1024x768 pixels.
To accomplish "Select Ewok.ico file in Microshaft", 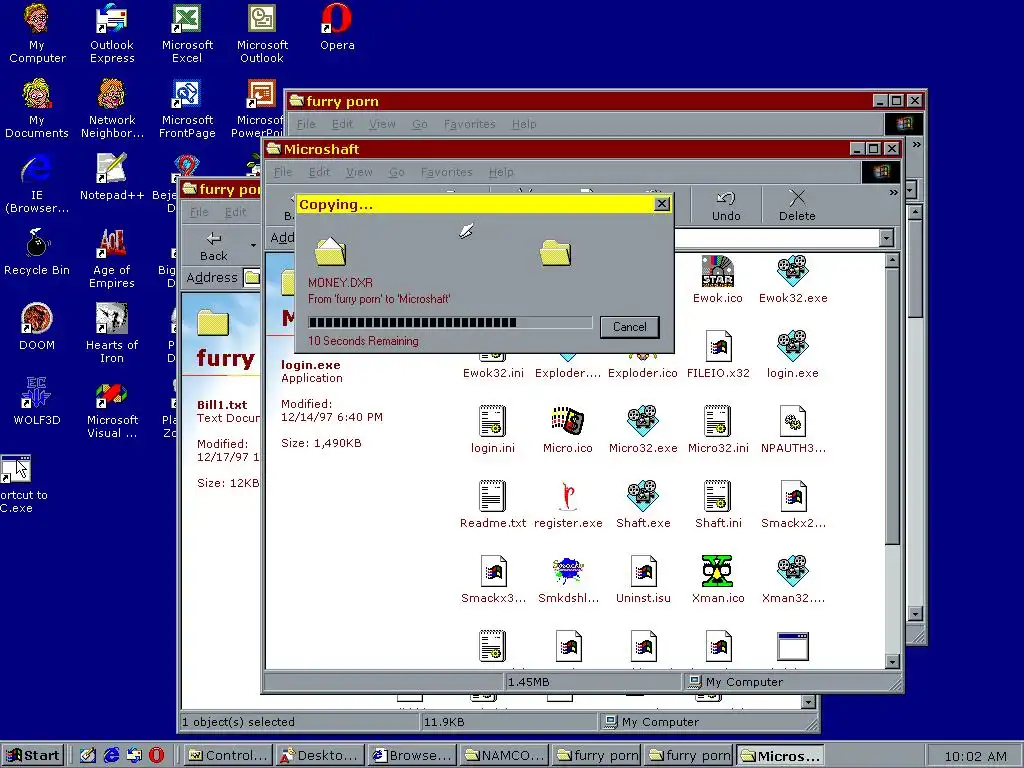I will click(x=718, y=280).
